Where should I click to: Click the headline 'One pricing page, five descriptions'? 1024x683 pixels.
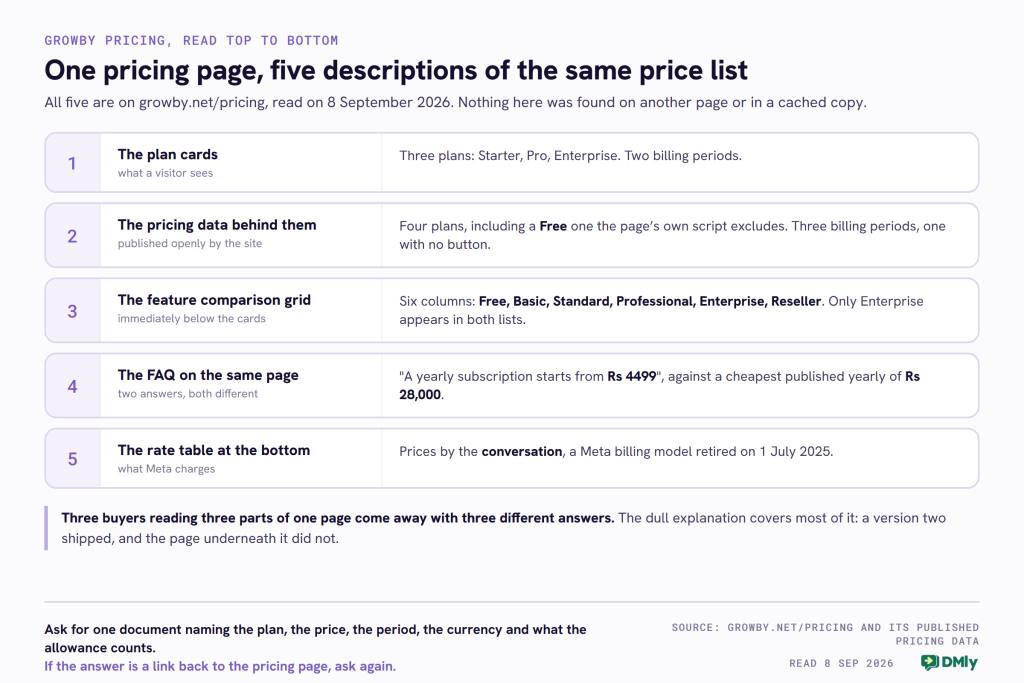396,71
